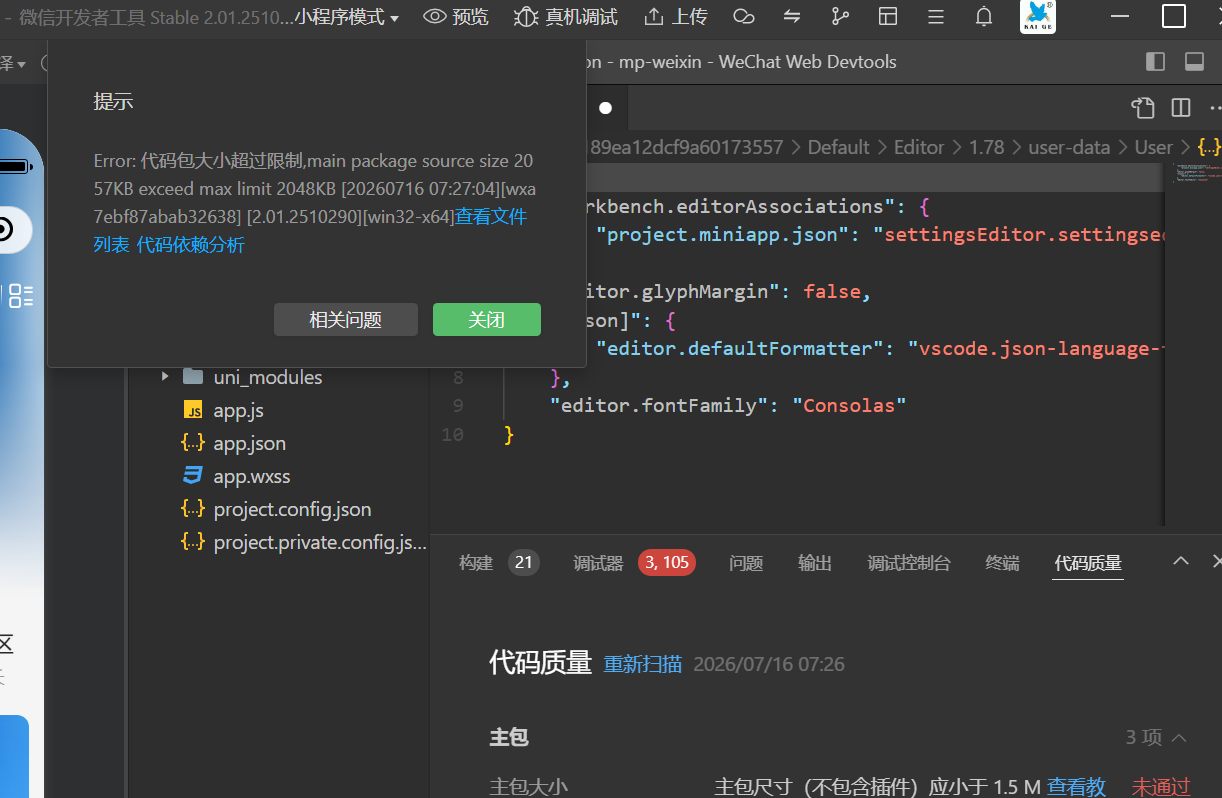Click the notification bell icon
Viewport: 1222px width, 798px height.
click(984, 16)
